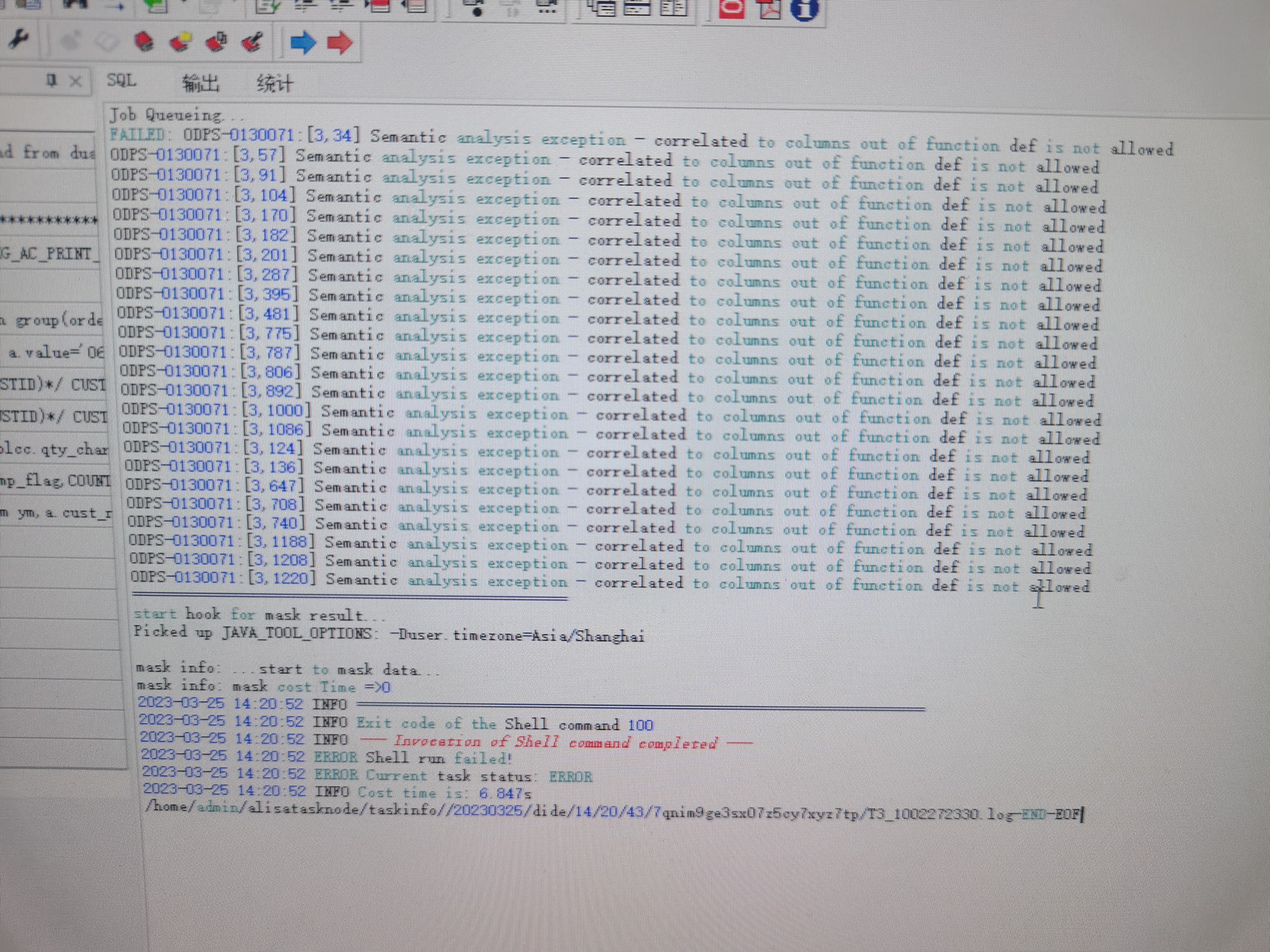The image size is (1270, 952).
Task: Switch to the SQL tab
Action: tap(122, 80)
